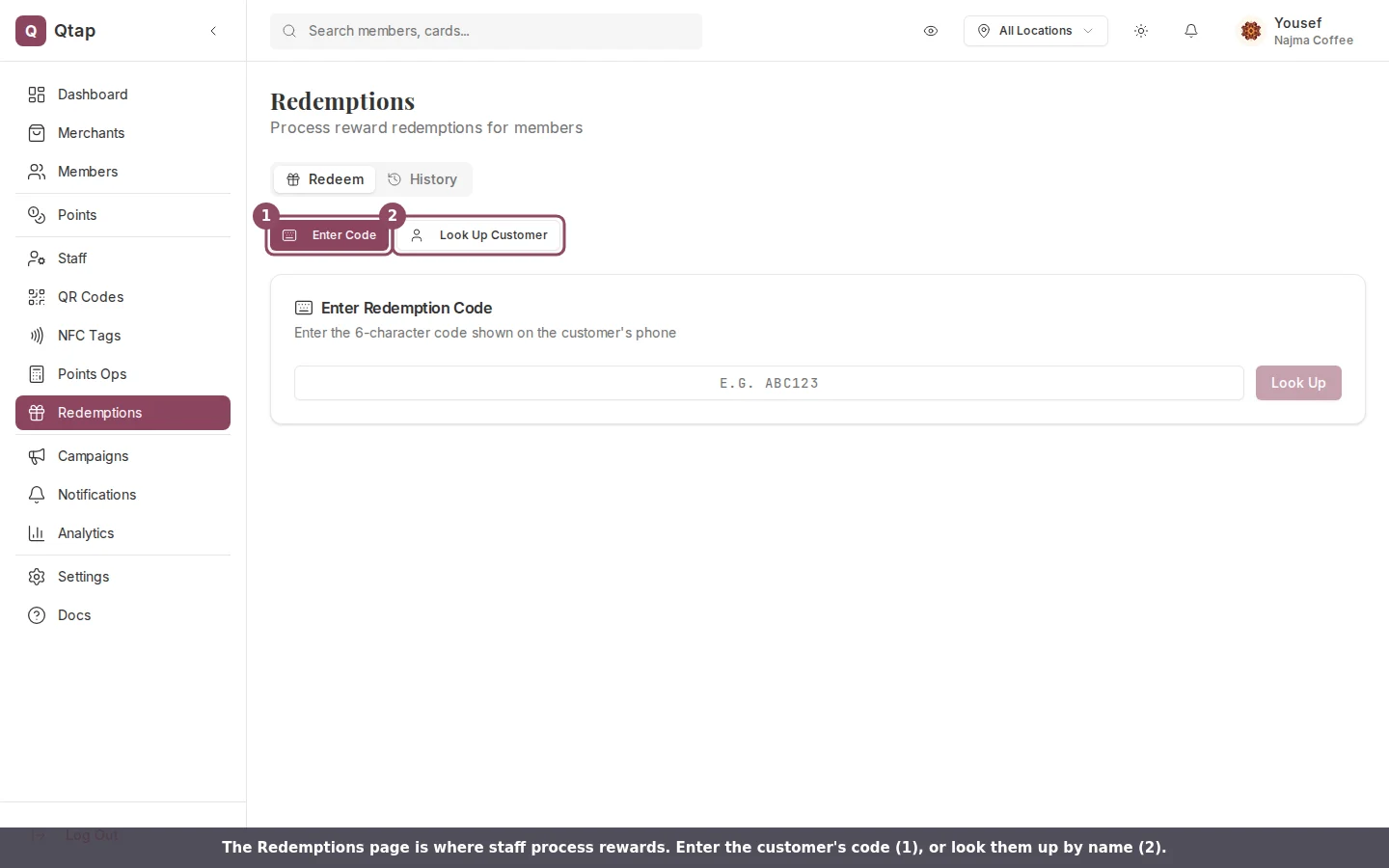Click the keyboard icon in Enter Code
This screenshot has height=868, width=1389.
click(289, 235)
